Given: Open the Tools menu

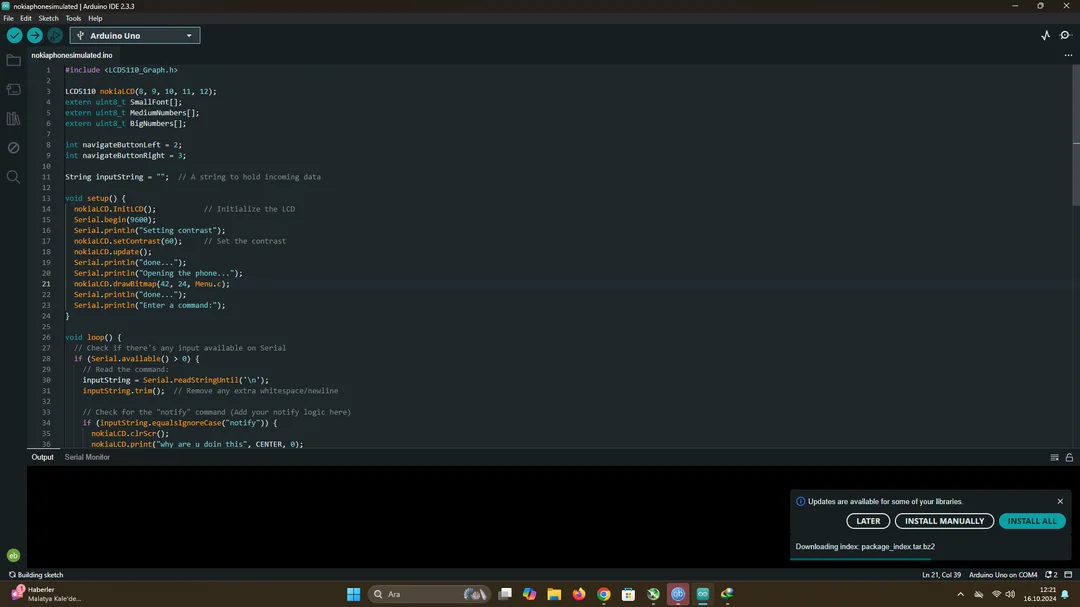Looking at the screenshot, I should pyautogui.click(x=73, y=19).
